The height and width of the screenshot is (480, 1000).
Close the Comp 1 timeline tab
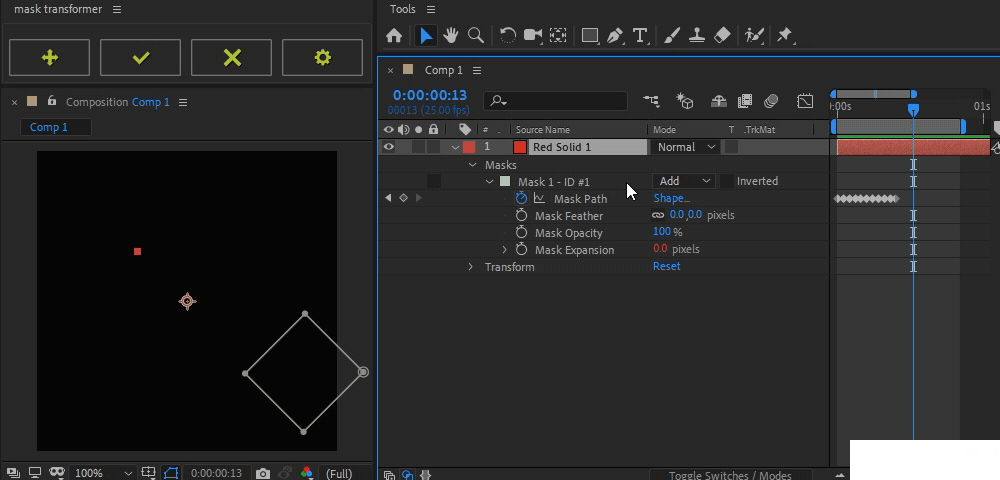click(390, 70)
